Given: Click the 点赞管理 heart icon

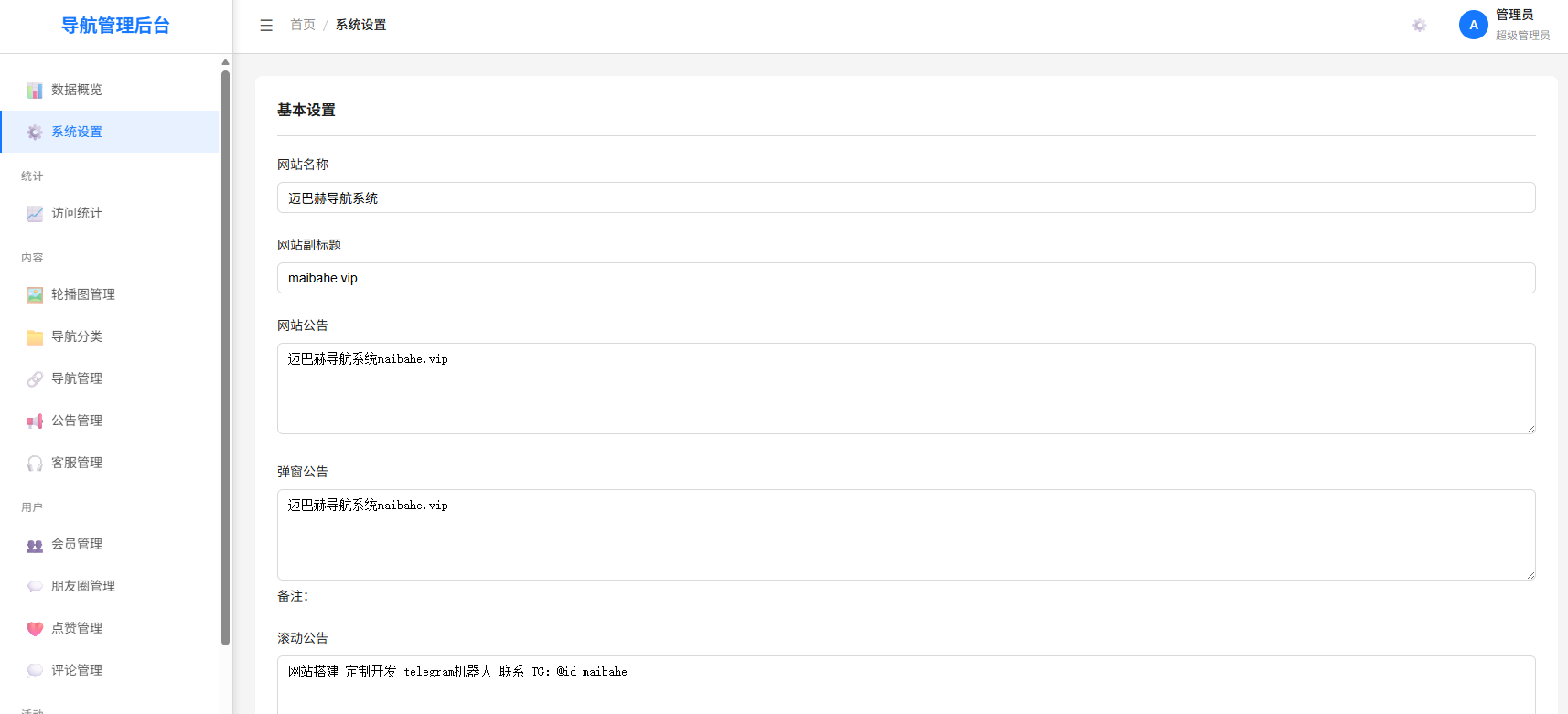Looking at the screenshot, I should pyautogui.click(x=35, y=629).
